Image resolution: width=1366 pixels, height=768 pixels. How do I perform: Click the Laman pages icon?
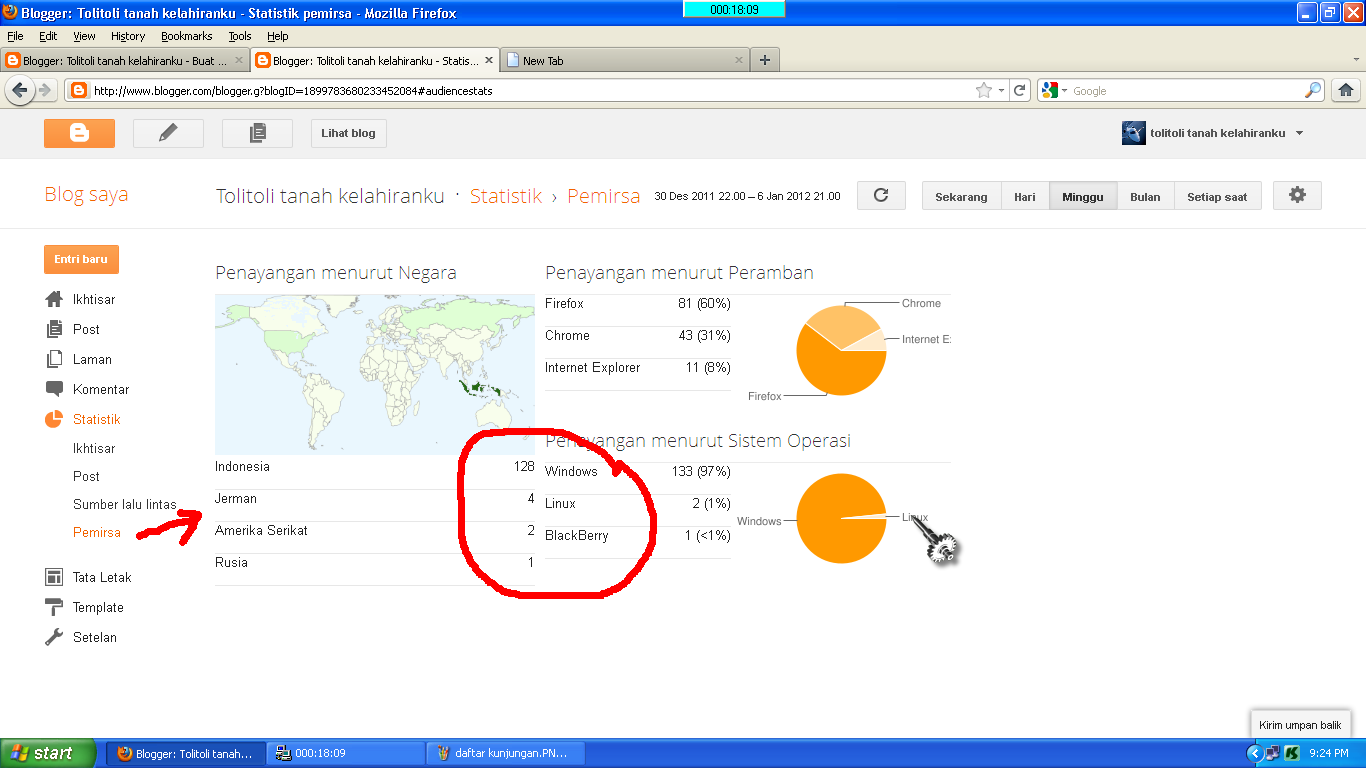click(x=54, y=359)
